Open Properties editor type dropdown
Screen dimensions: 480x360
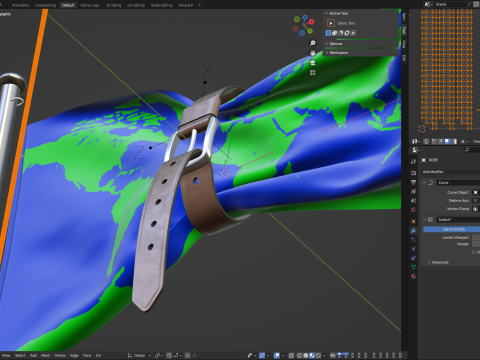(x=417, y=150)
